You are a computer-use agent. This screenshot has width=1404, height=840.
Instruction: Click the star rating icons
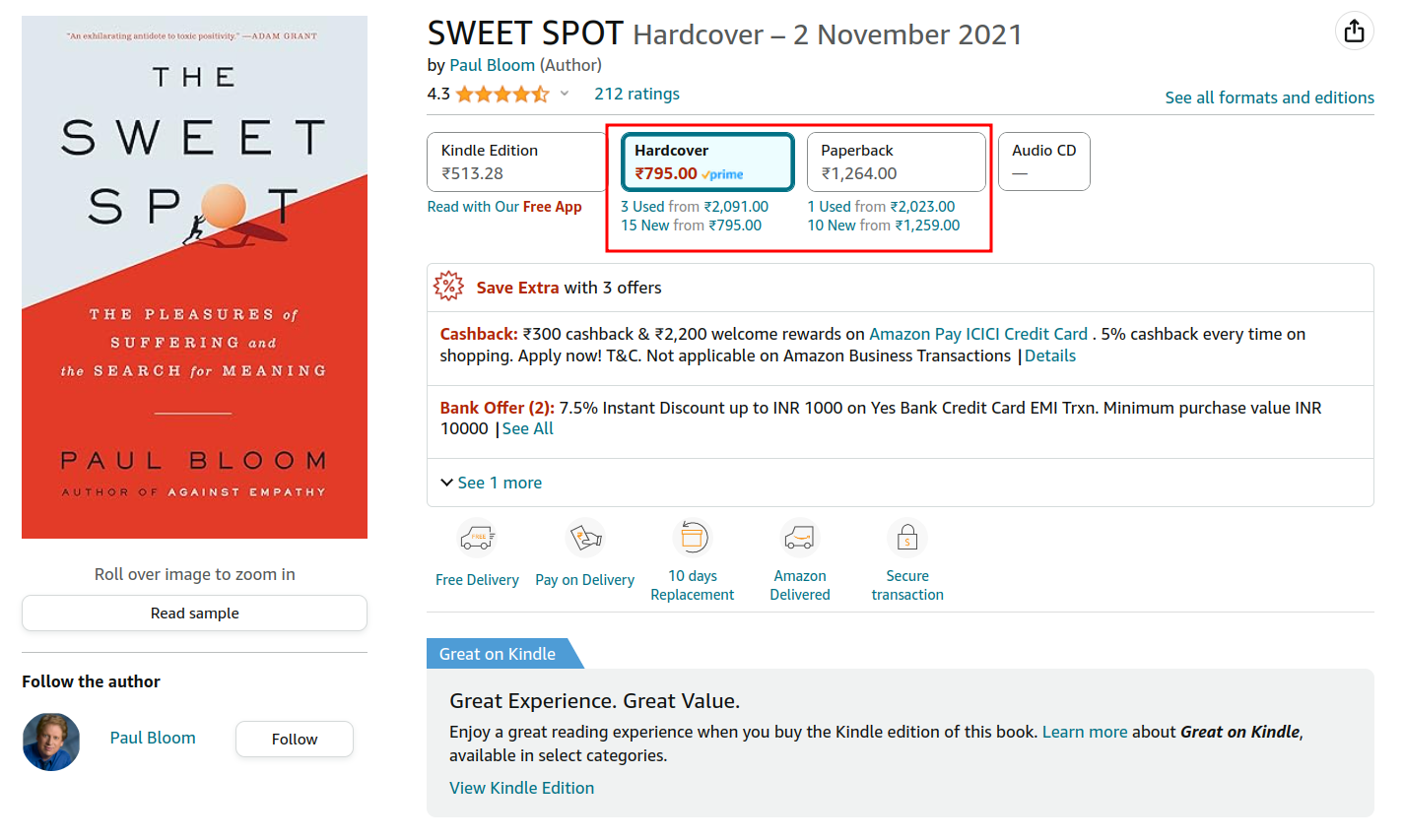502,94
